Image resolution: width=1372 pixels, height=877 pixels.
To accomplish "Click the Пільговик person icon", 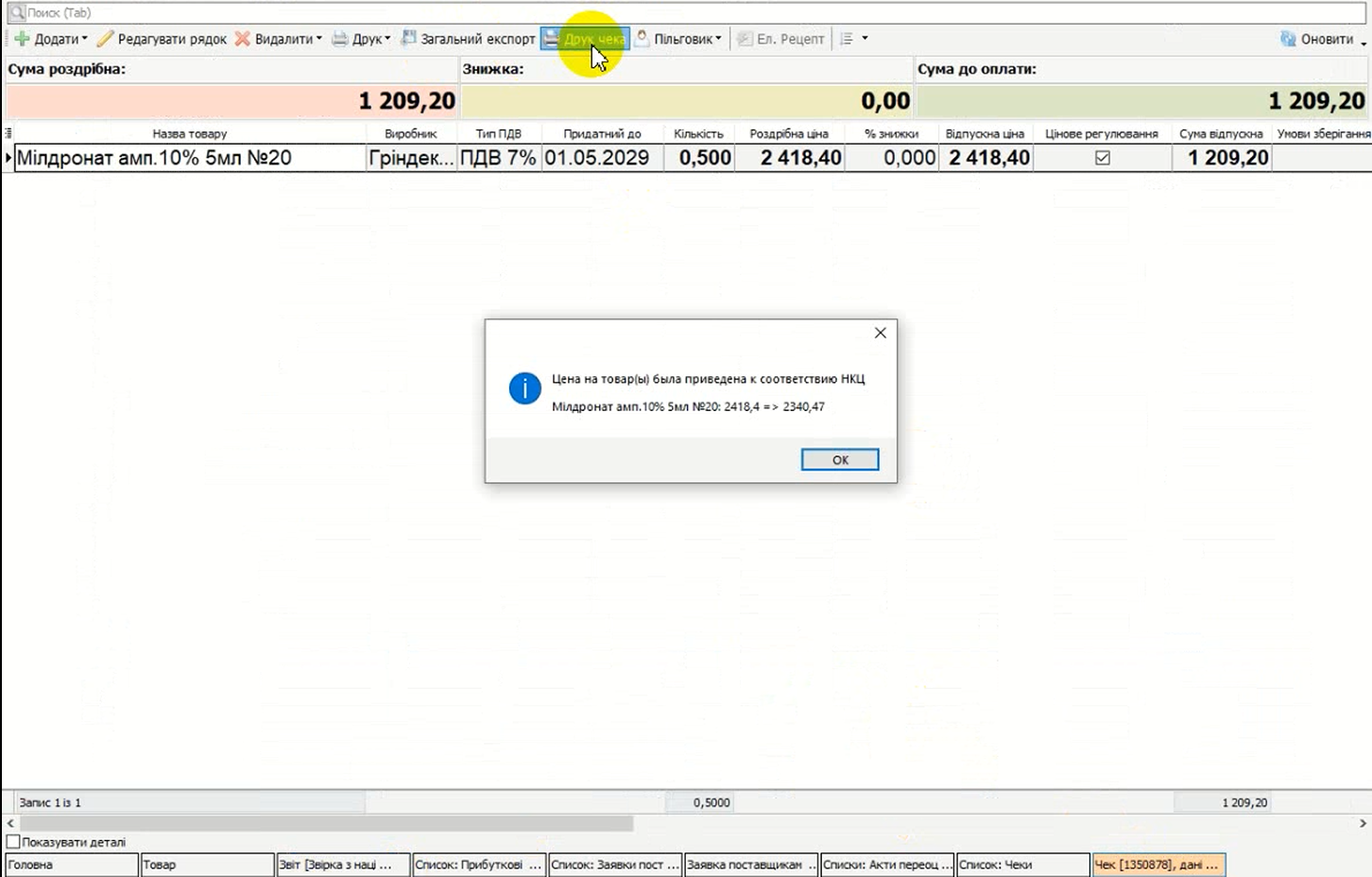I will click(643, 38).
